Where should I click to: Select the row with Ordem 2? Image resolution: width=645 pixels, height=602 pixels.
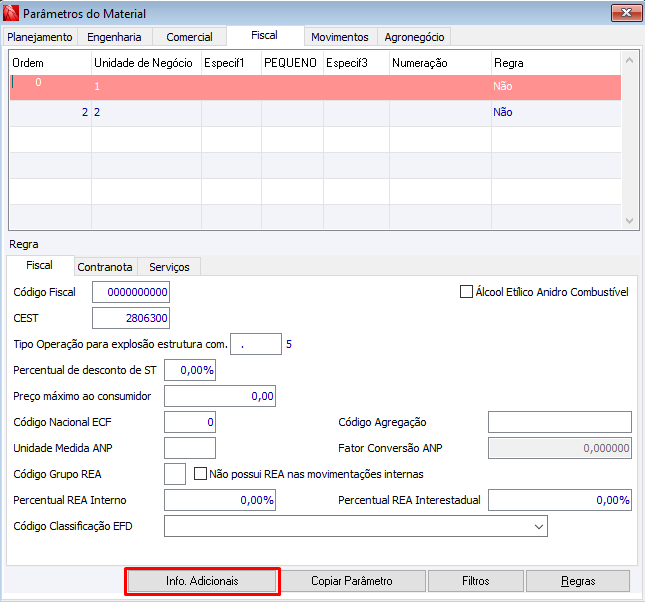[316, 113]
